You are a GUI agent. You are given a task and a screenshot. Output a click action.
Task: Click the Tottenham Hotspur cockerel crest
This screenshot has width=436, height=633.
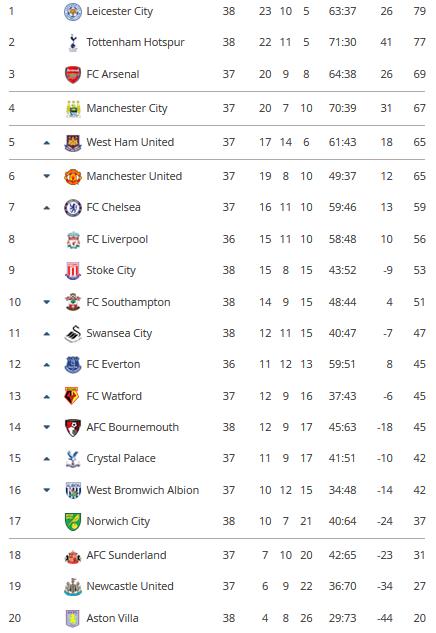pyautogui.click(x=73, y=43)
